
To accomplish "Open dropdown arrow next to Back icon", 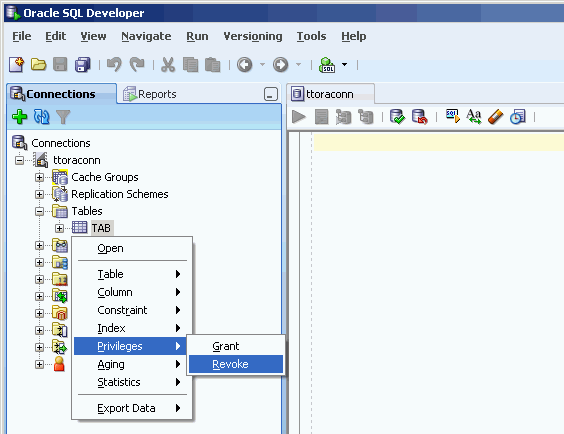I will (x=262, y=65).
